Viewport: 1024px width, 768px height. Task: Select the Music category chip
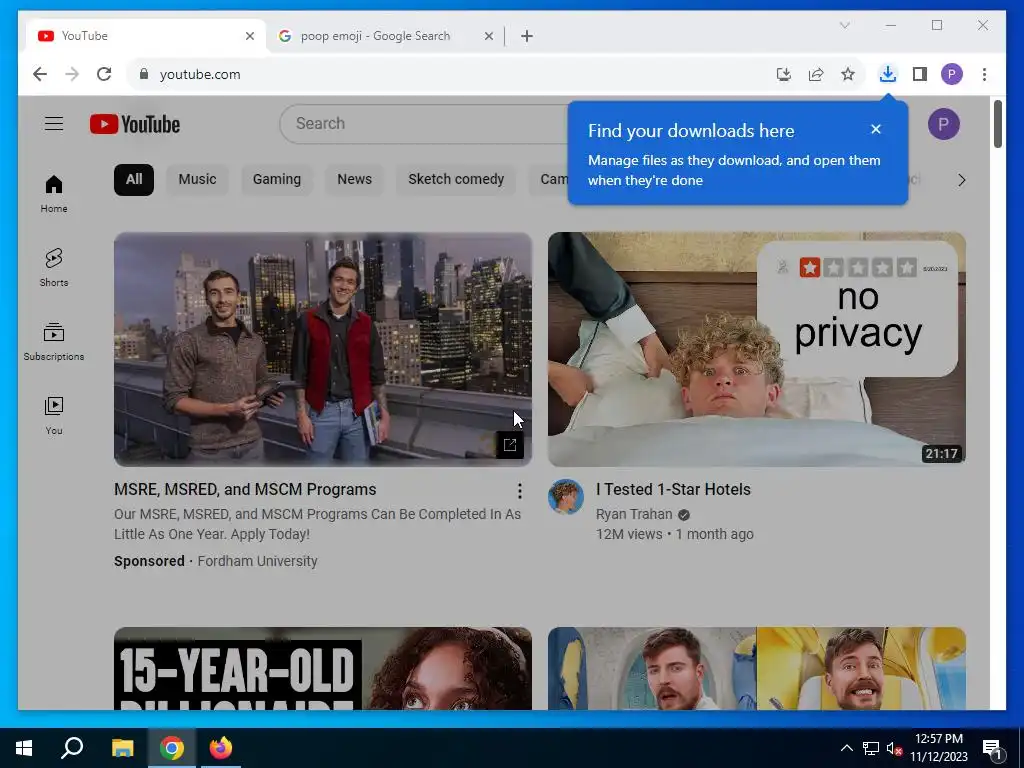[x=197, y=180]
